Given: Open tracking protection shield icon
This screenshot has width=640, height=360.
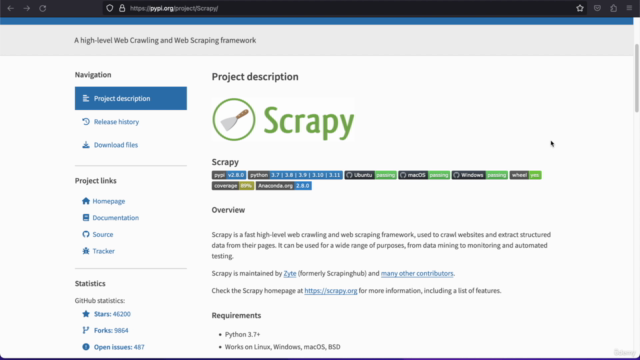Looking at the screenshot, I should [x=109, y=8].
